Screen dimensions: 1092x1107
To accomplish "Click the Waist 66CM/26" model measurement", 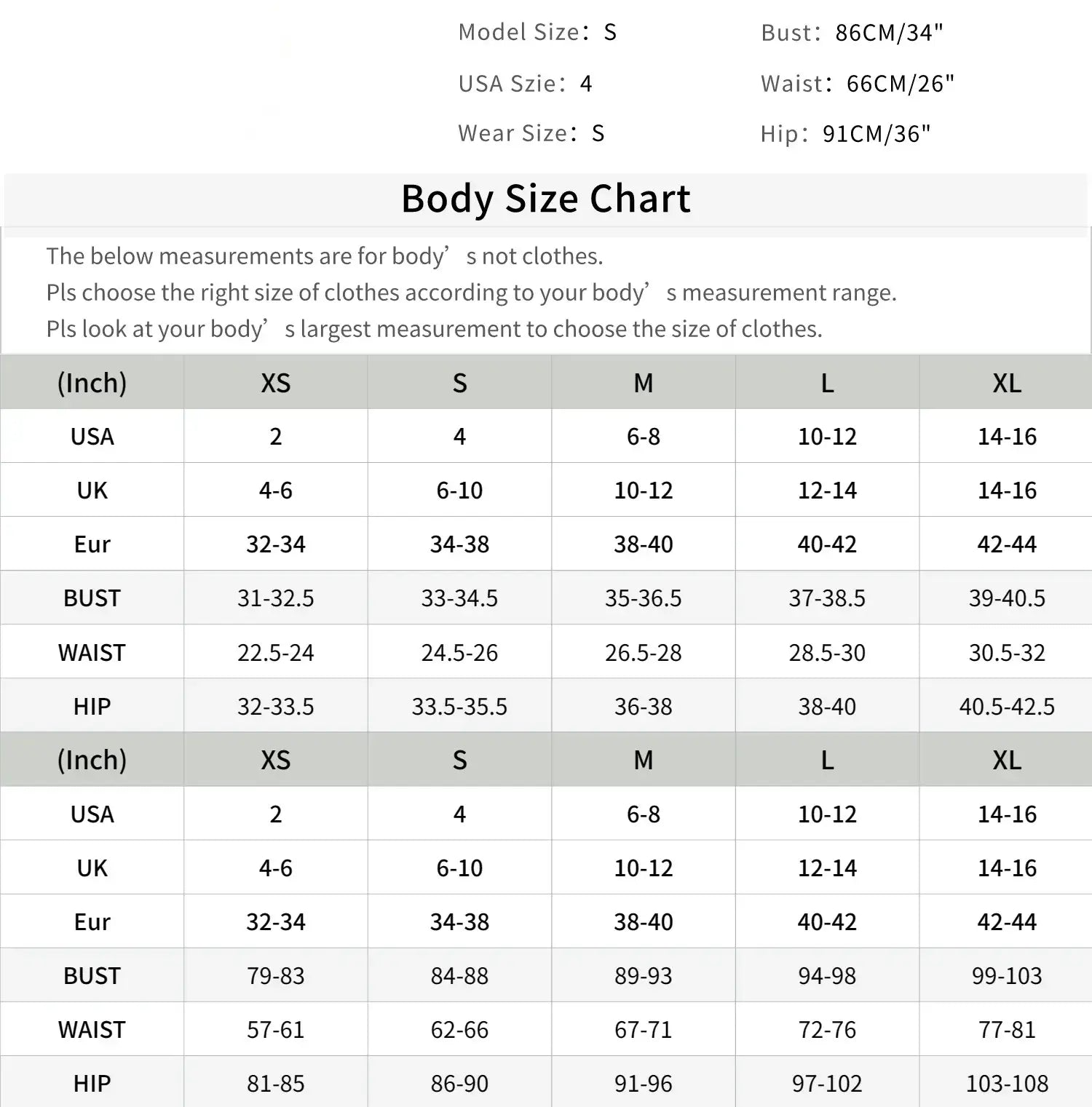I will pos(857,84).
